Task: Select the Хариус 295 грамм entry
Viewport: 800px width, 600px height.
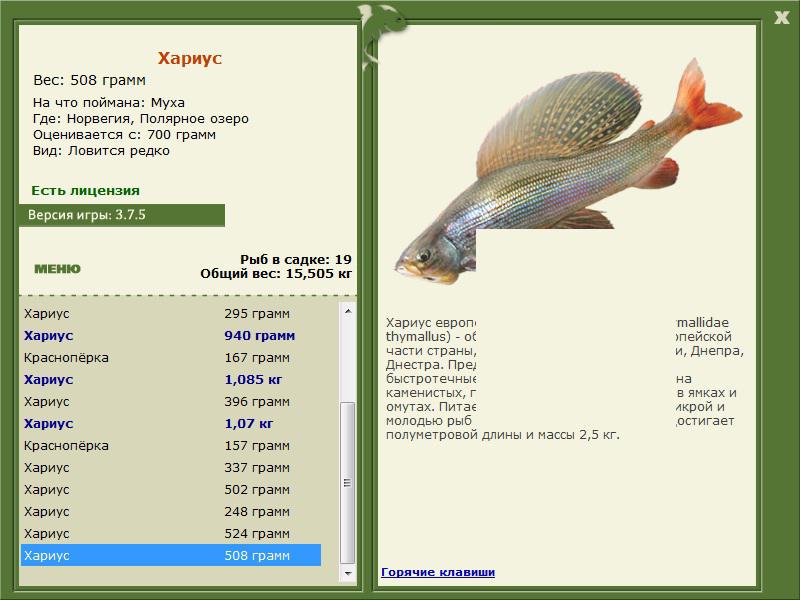Action: [170, 314]
